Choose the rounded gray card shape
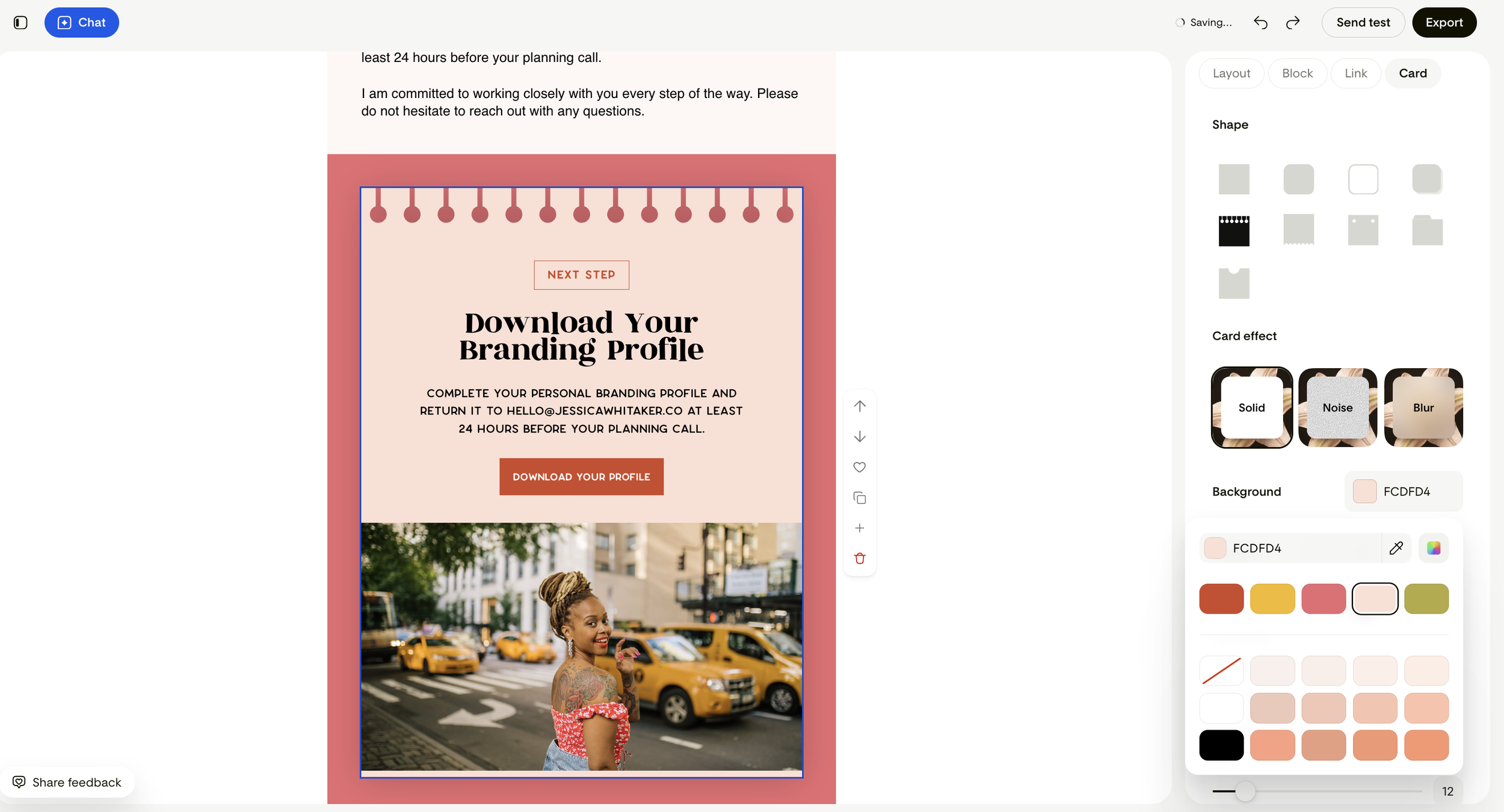This screenshot has width=1504, height=812. tap(1298, 179)
